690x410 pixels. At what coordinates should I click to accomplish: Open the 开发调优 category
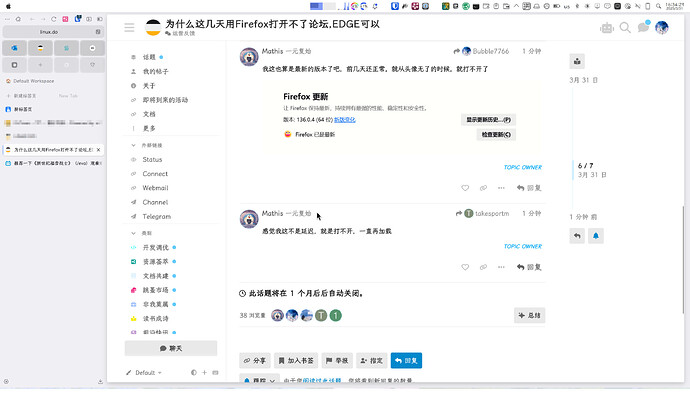(155, 247)
